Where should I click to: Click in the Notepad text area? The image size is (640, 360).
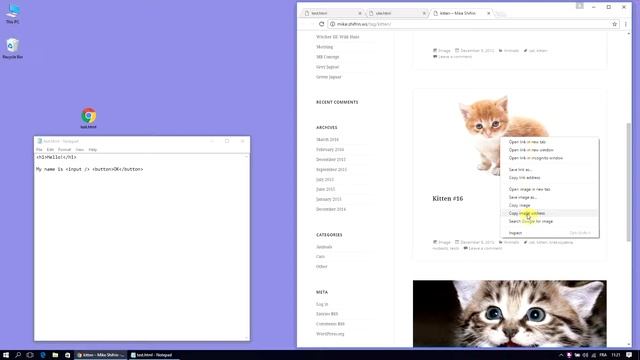coord(140,247)
